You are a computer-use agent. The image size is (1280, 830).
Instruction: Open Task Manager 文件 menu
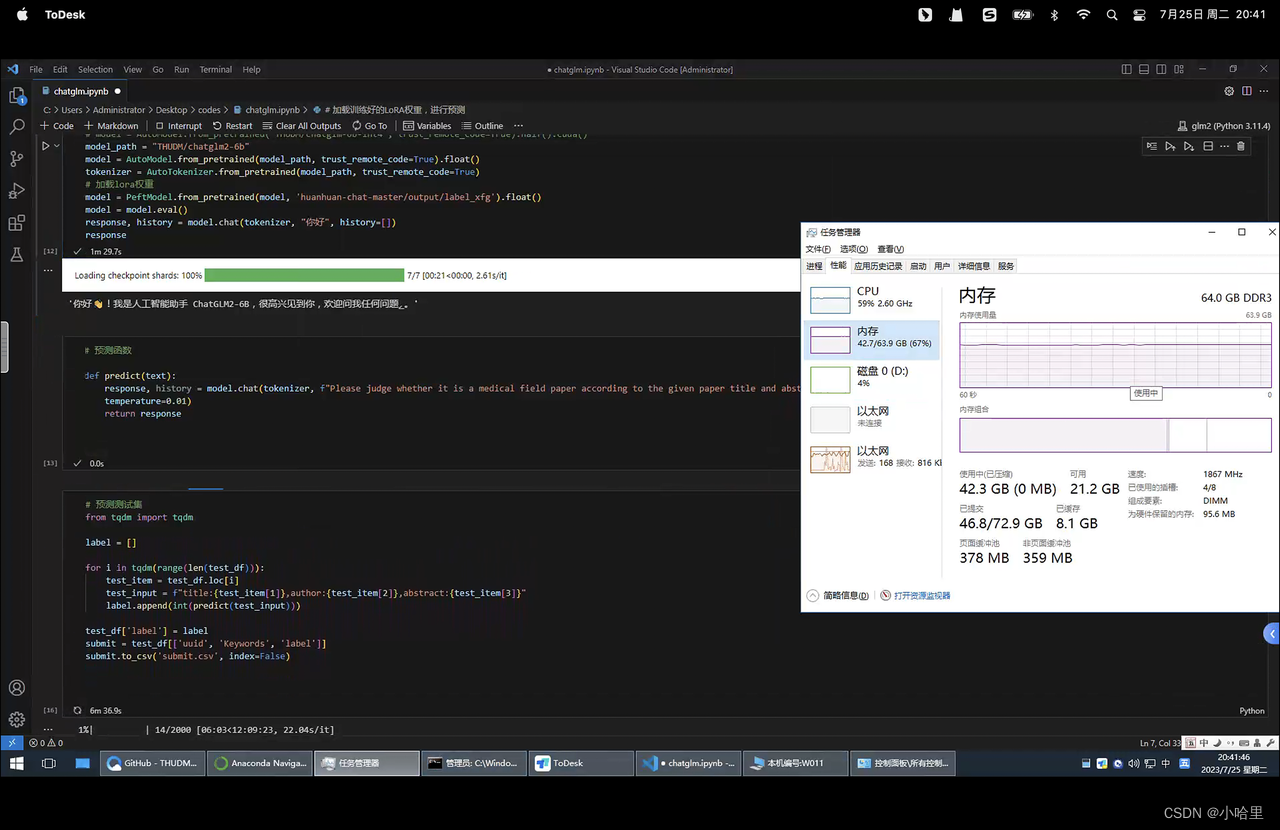[818, 249]
